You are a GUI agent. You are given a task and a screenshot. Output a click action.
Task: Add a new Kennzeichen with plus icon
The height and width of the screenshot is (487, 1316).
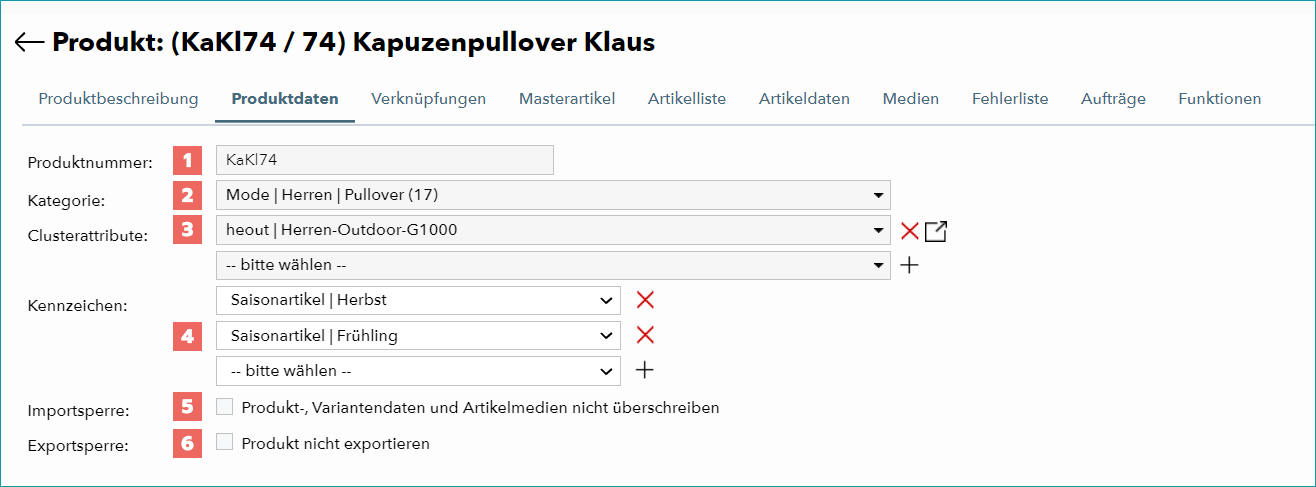645,370
